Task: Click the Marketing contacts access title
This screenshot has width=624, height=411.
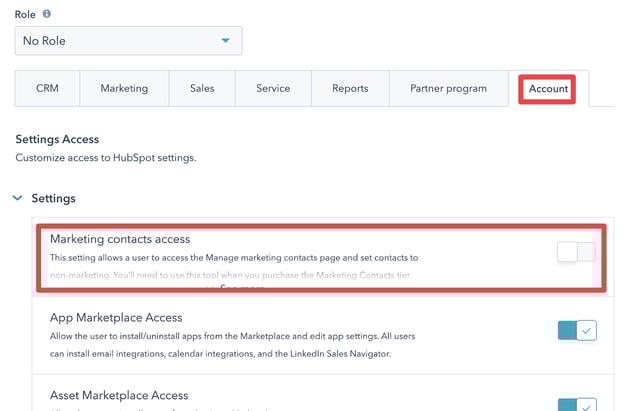Action: click(x=120, y=239)
